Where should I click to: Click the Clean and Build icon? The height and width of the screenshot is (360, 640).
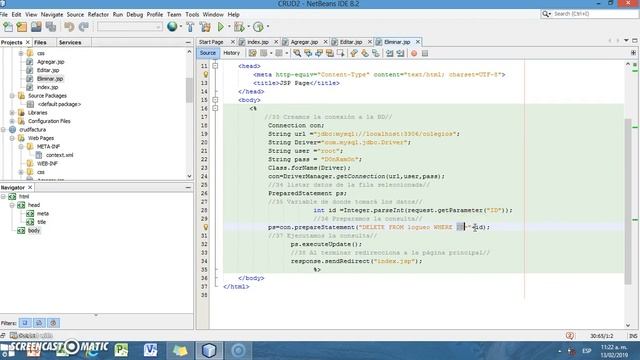205,27
